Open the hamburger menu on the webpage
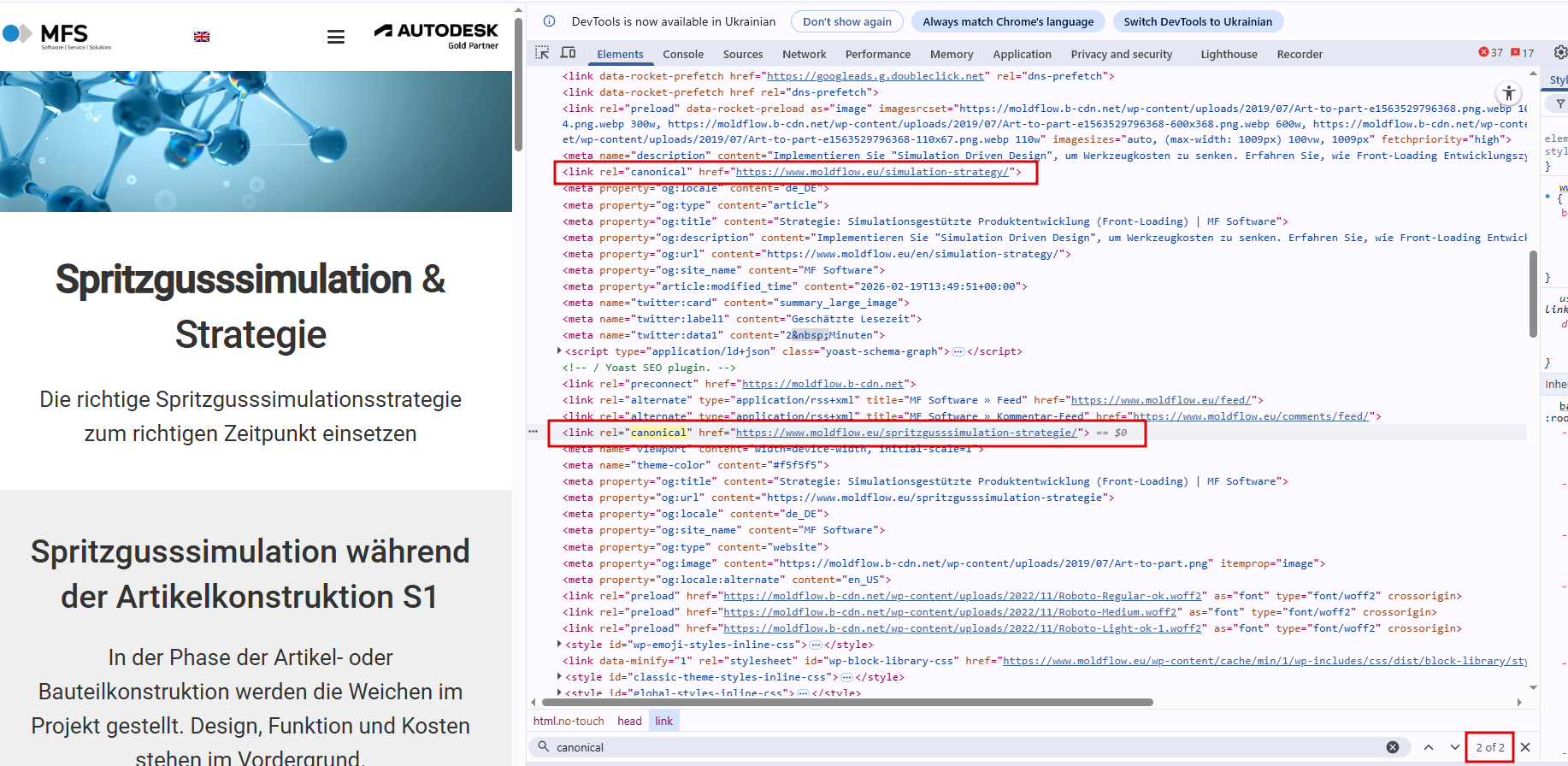Image resolution: width=1568 pixels, height=766 pixels. point(336,37)
